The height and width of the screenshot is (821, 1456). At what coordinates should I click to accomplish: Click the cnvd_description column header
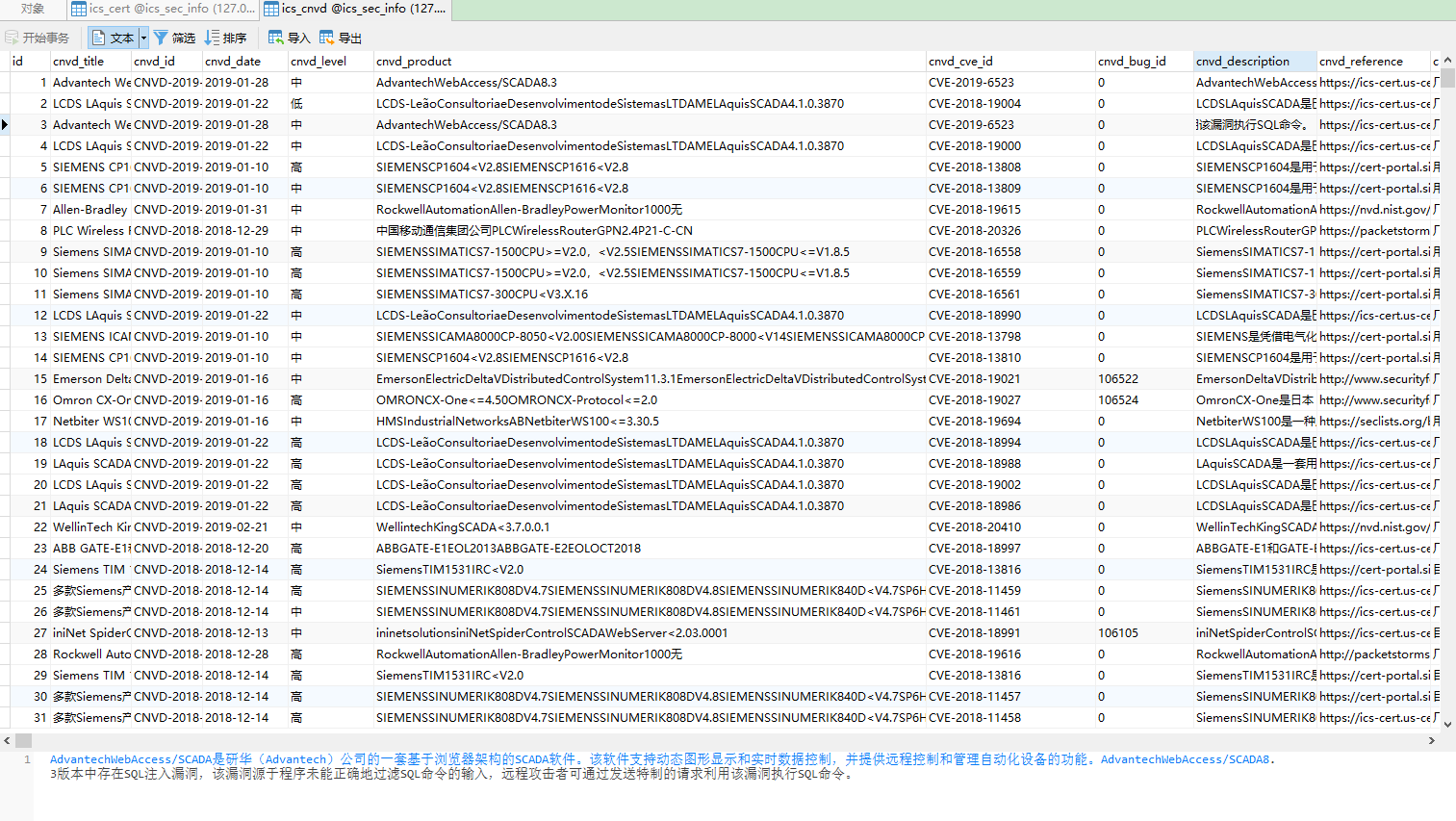1255,61
